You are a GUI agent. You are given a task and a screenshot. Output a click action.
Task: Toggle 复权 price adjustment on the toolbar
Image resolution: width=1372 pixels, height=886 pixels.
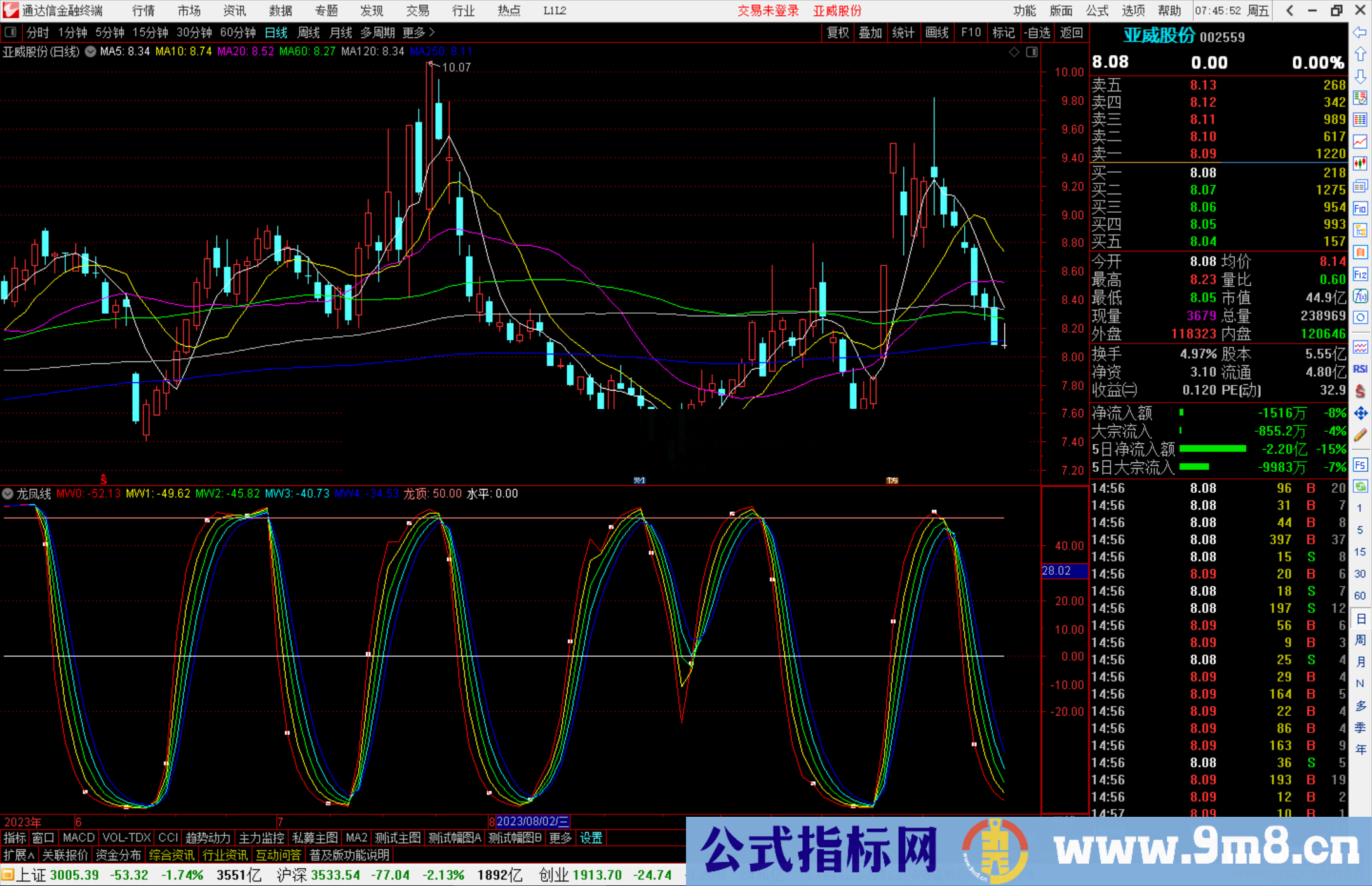(x=837, y=32)
